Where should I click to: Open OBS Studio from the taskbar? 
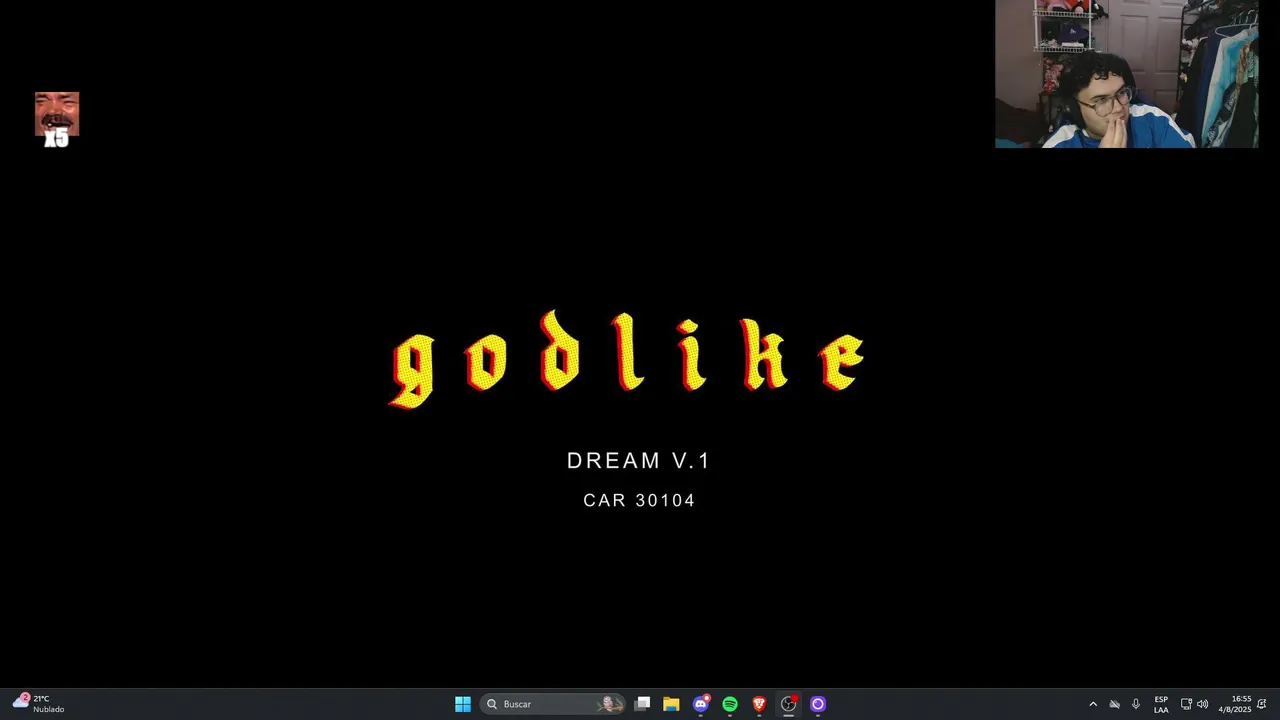tap(789, 704)
